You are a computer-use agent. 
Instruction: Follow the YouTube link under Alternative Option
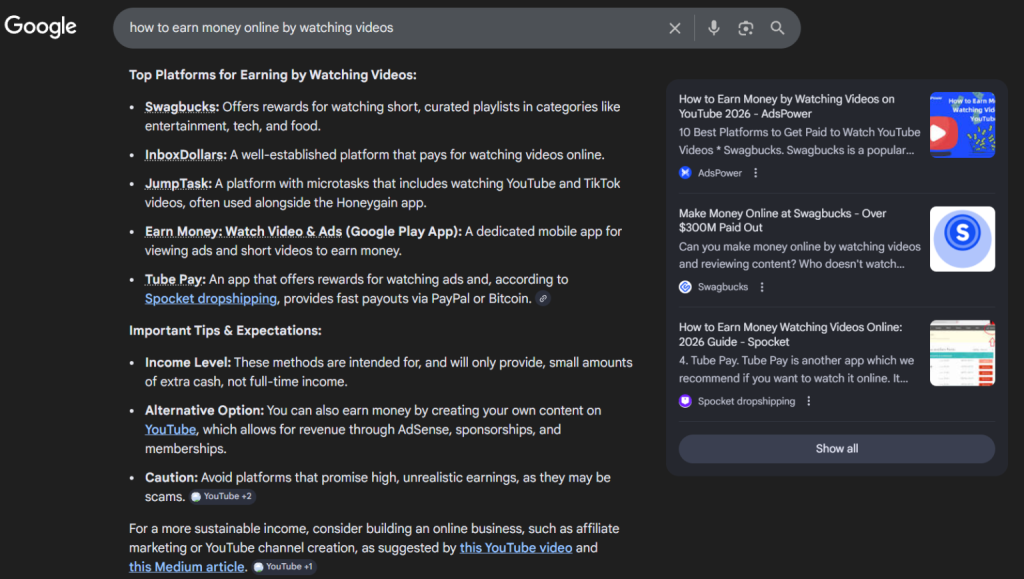click(x=170, y=430)
